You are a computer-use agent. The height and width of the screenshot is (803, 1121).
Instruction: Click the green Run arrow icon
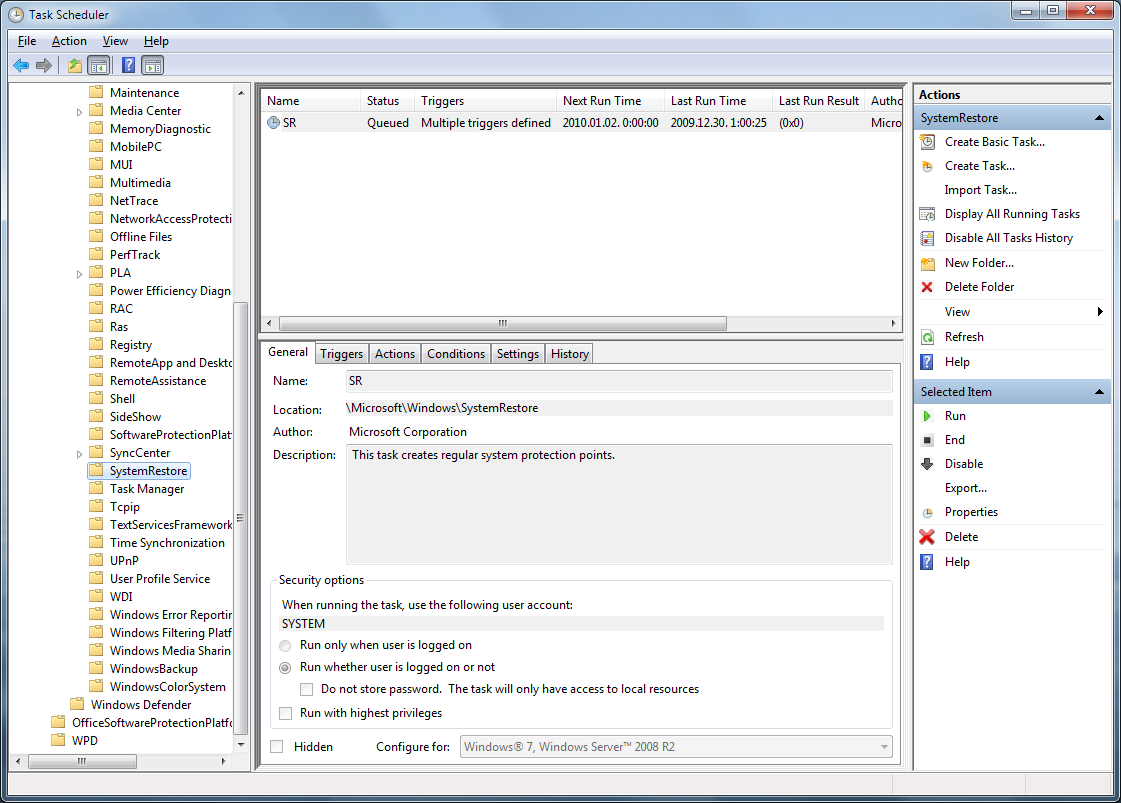tap(927, 416)
